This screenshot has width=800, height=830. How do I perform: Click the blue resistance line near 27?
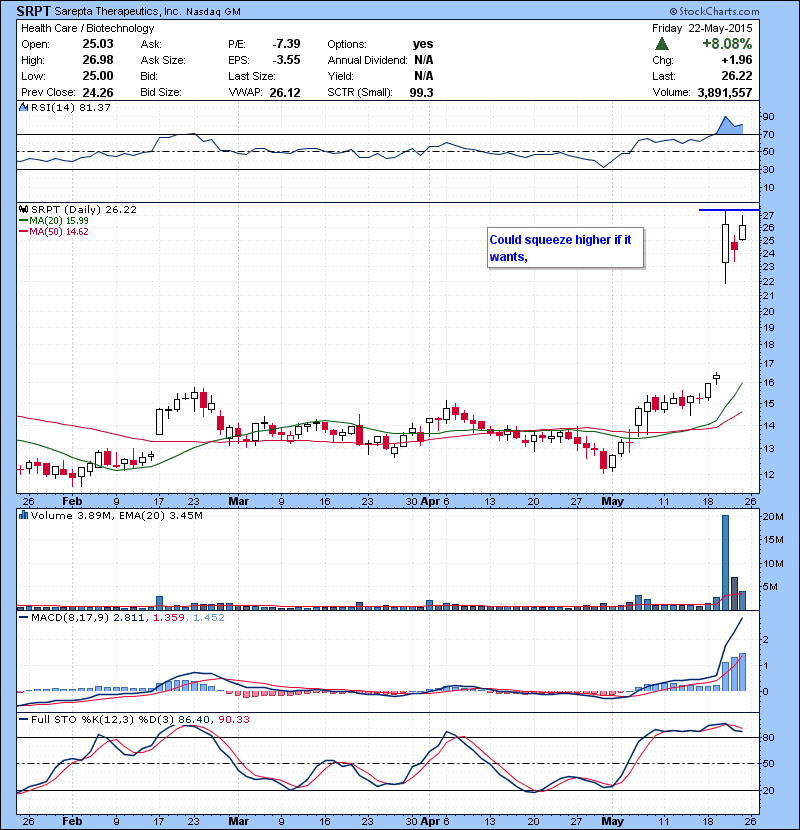click(729, 210)
